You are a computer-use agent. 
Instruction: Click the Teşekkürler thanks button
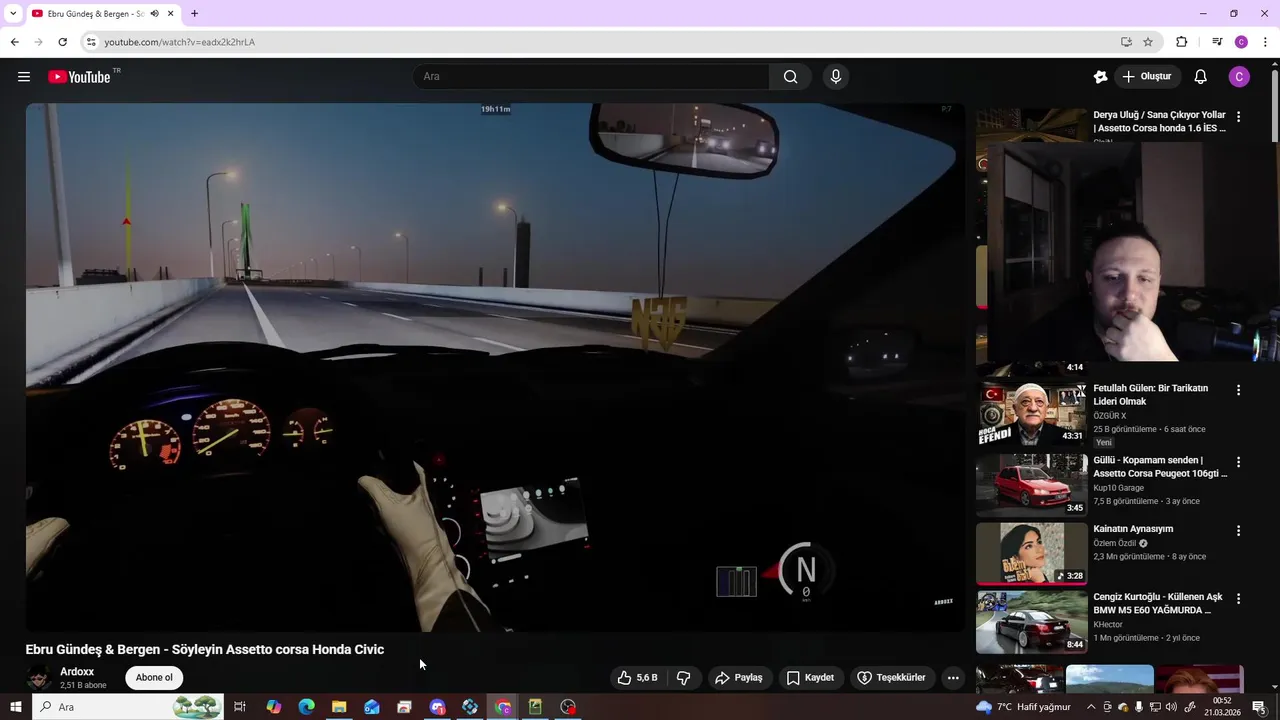892,678
